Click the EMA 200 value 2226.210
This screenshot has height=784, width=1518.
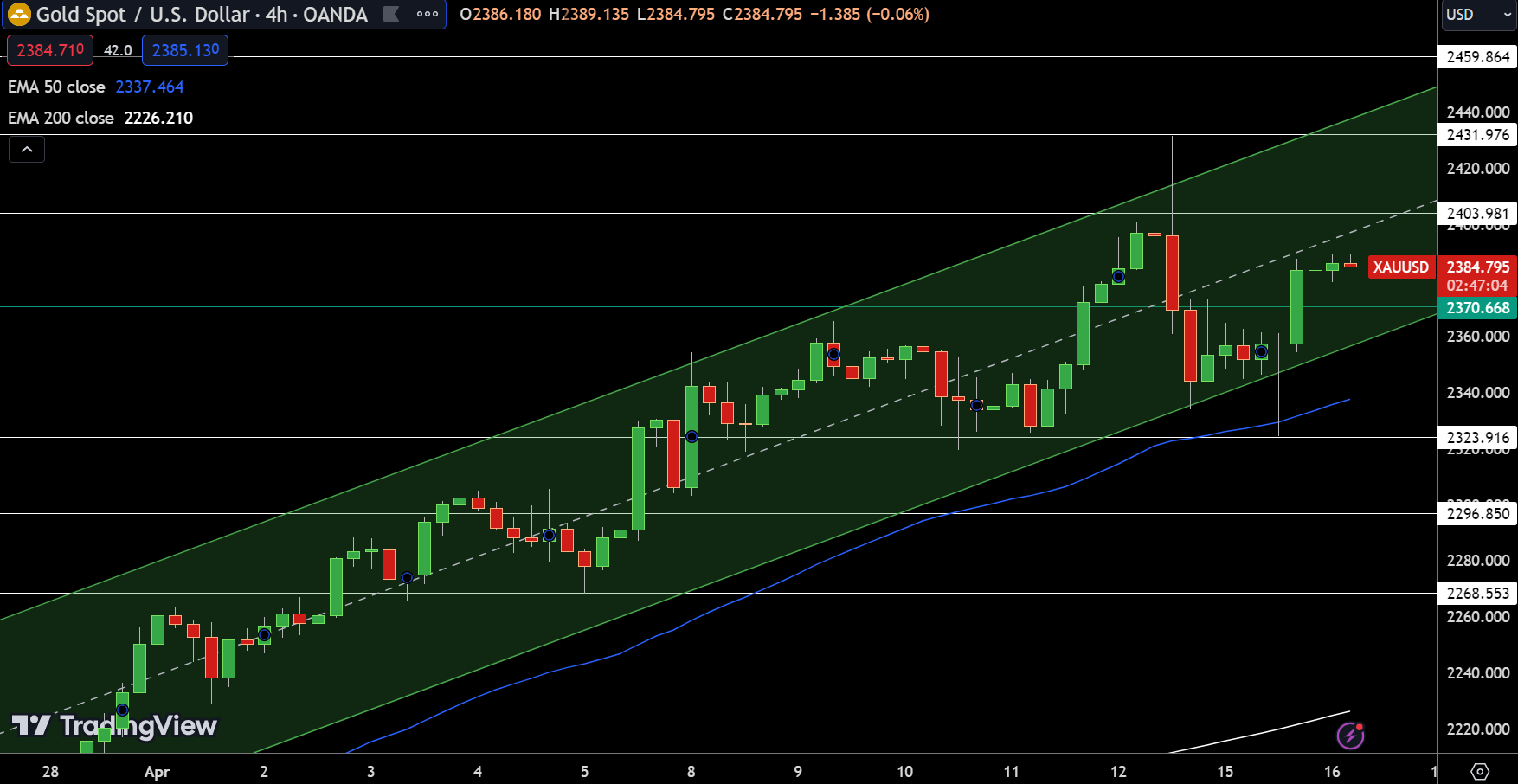coord(158,118)
